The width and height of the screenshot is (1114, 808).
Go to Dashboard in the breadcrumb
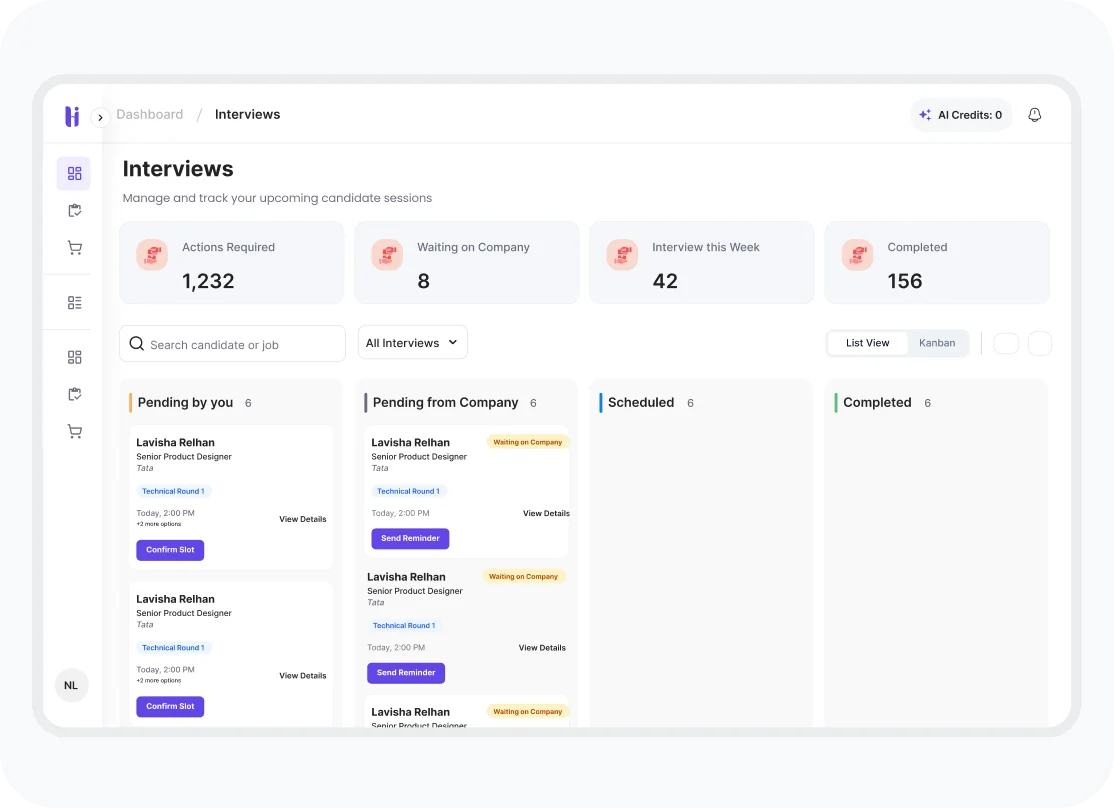coord(150,115)
